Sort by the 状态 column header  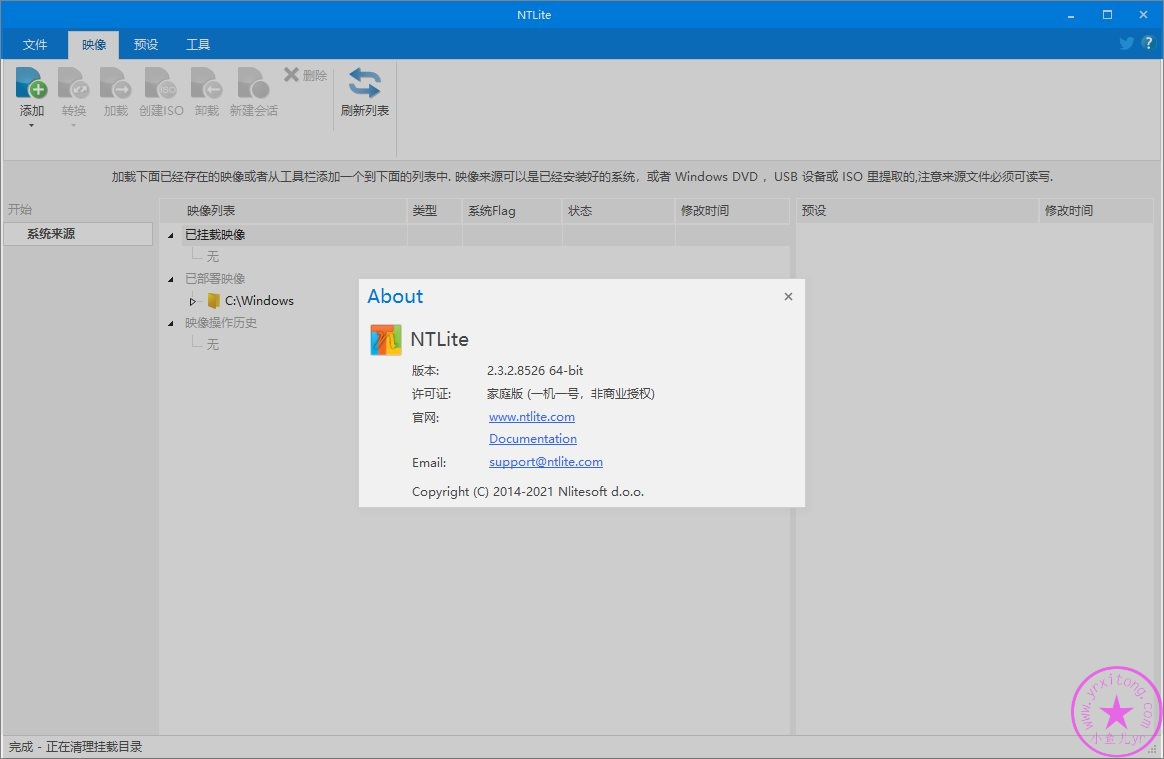point(618,211)
